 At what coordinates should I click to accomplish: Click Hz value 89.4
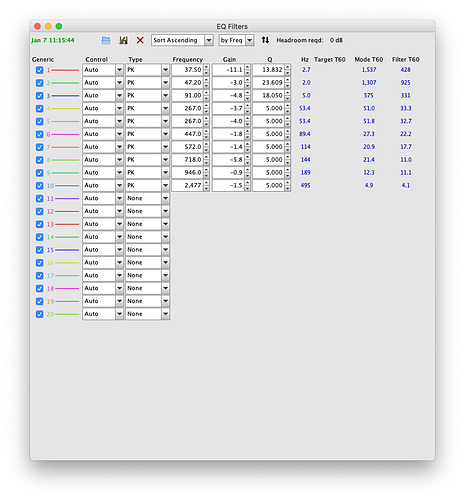[305, 134]
